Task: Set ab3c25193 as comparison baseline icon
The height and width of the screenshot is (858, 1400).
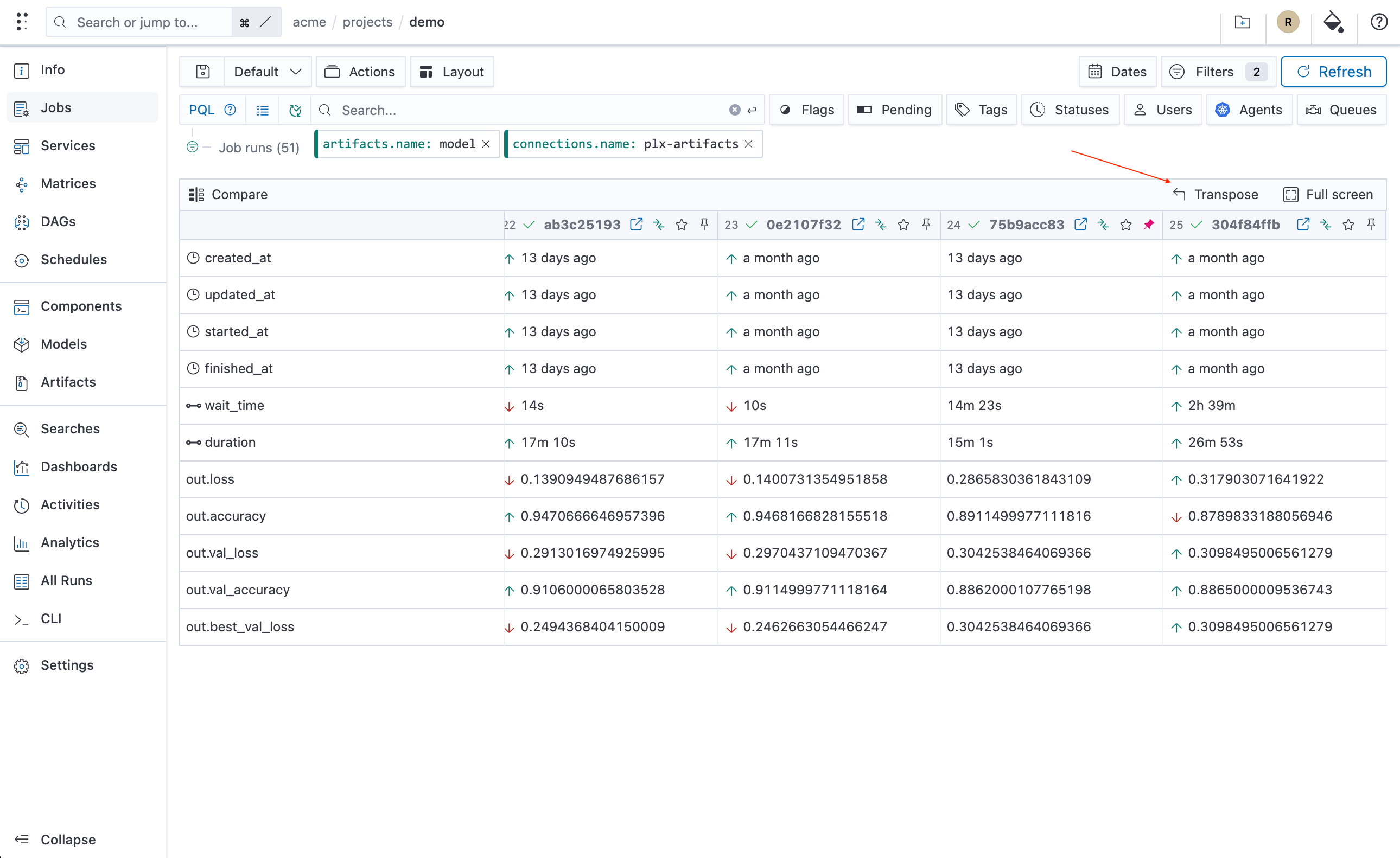Action: (x=659, y=225)
